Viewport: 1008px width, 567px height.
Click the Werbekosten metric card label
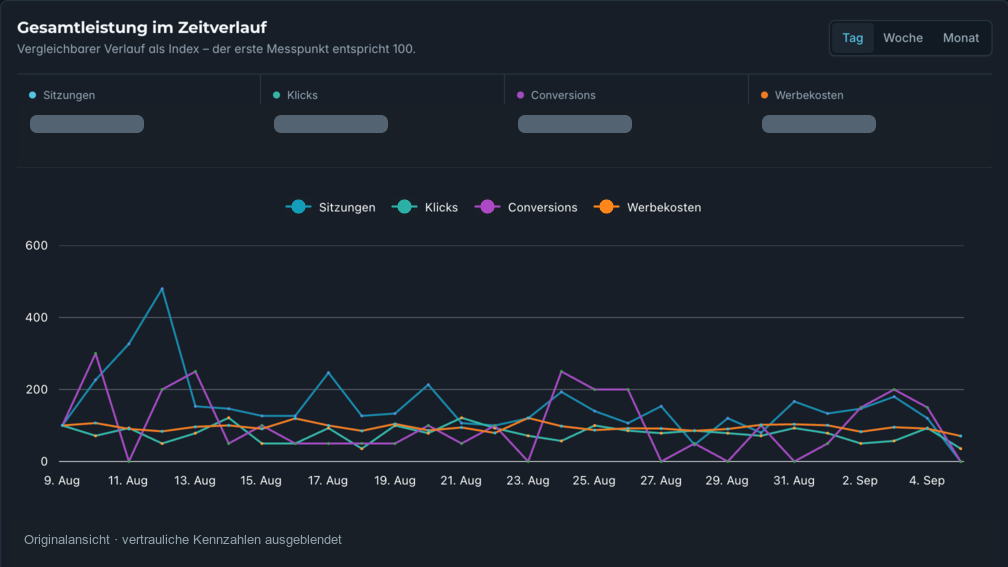tap(809, 95)
